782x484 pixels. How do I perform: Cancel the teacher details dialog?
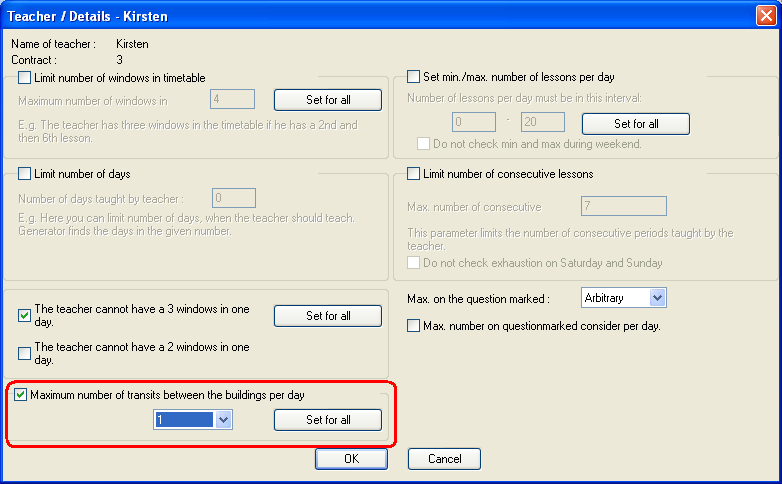pyautogui.click(x=444, y=459)
